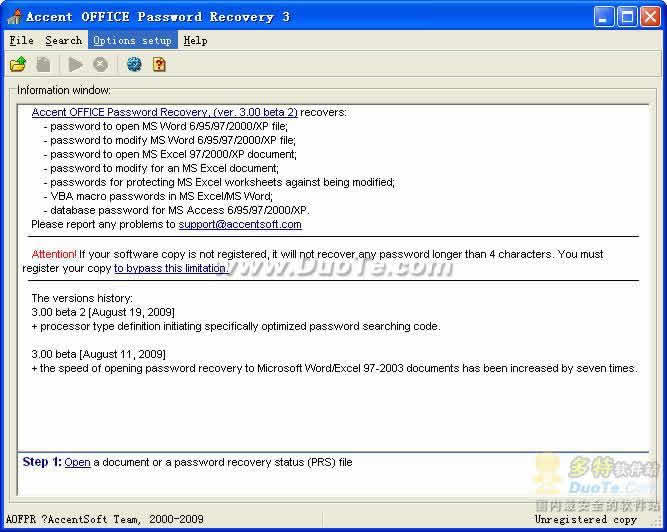The height and width of the screenshot is (532, 667).
Task: Click 'database password for MS Access' line
Action: (x=177, y=210)
